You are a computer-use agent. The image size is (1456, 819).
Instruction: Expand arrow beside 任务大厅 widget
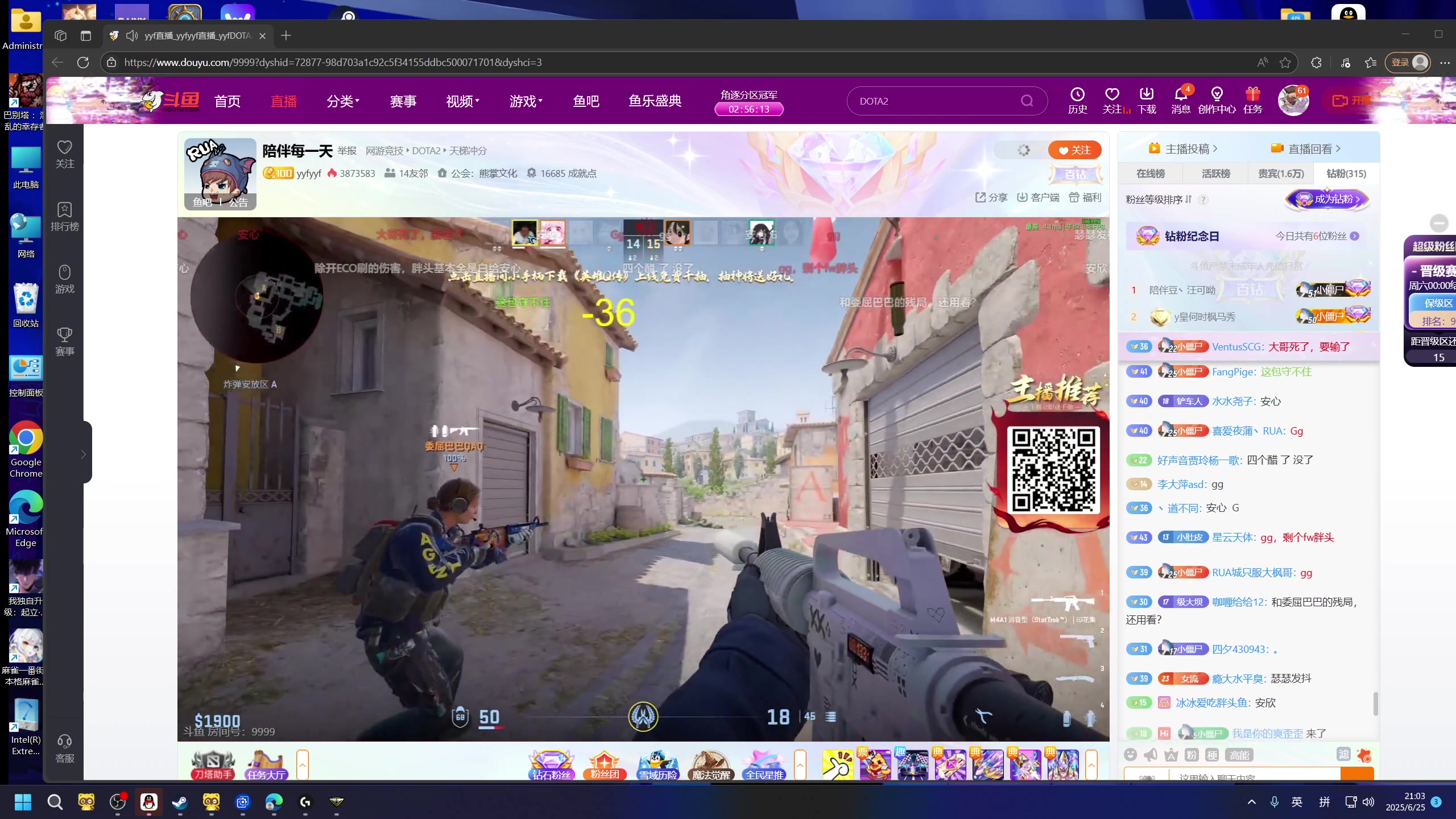click(x=302, y=765)
